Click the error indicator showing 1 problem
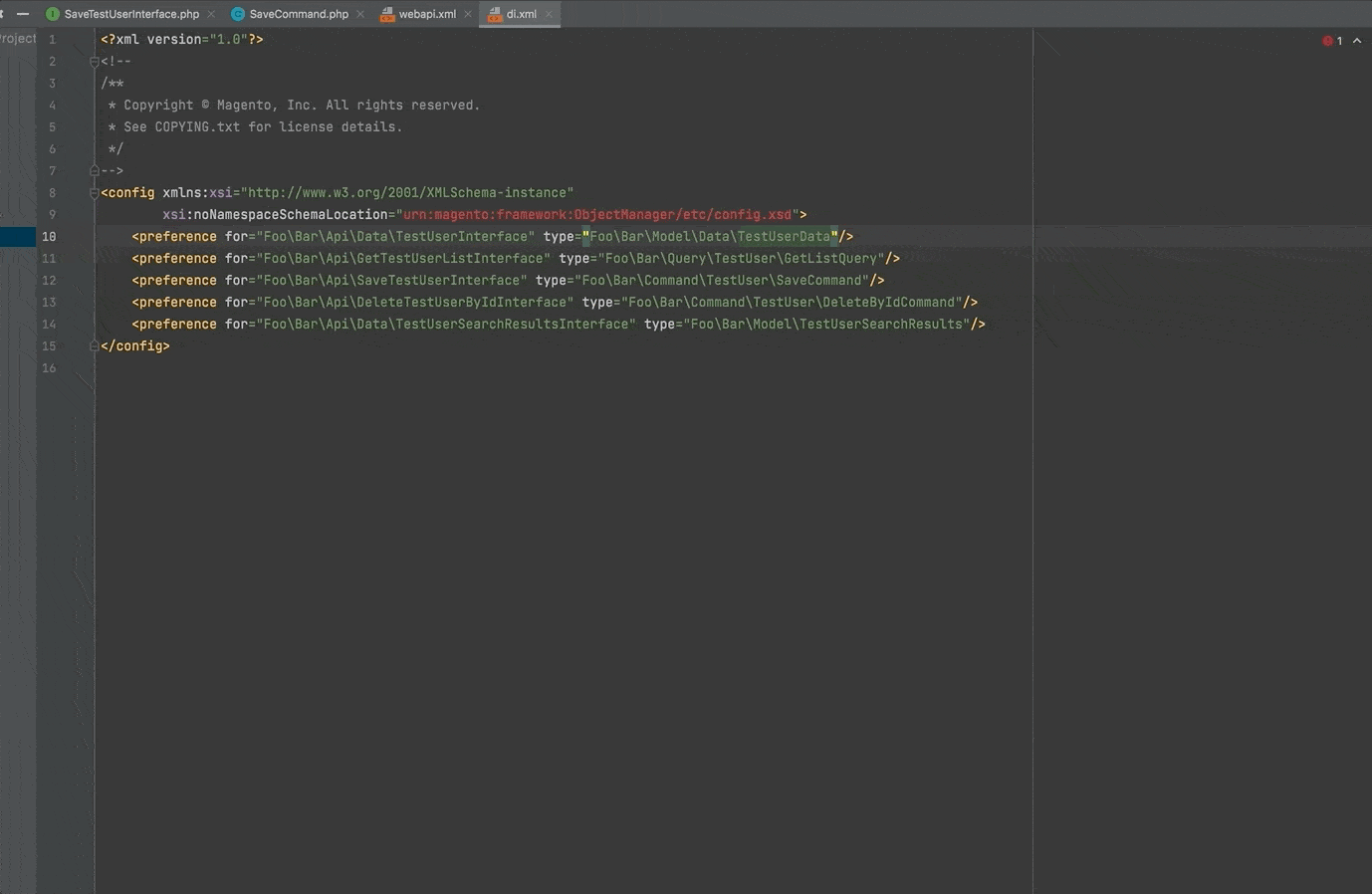This screenshot has height=894, width=1372. coord(1332,41)
